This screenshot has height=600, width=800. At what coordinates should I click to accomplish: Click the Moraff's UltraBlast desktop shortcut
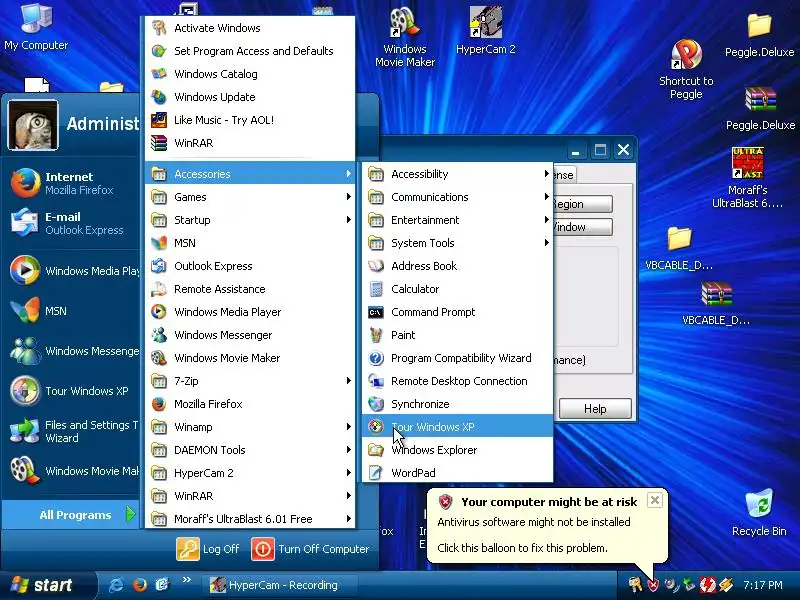coord(747,178)
